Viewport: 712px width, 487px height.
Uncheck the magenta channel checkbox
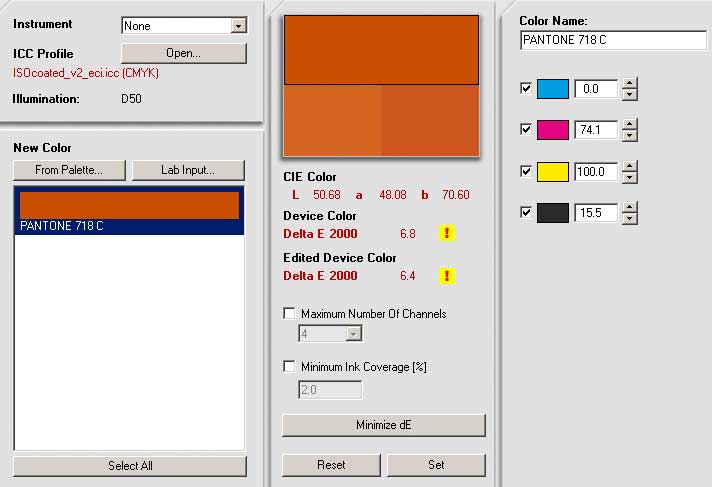pos(526,129)
